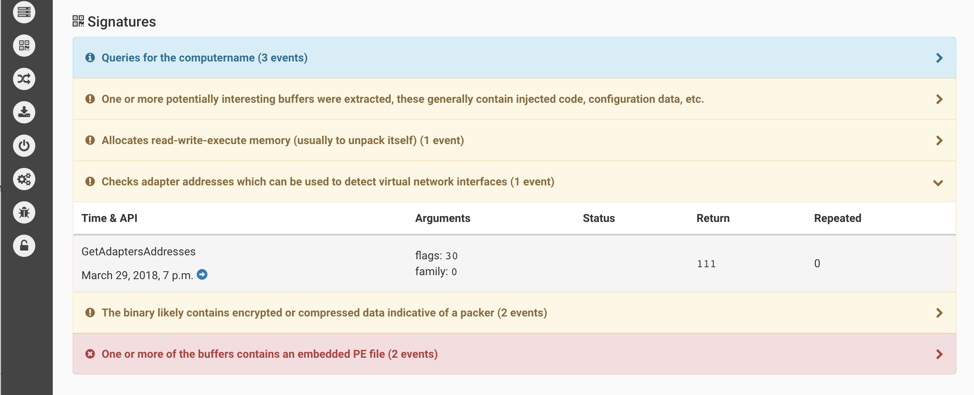This screenshot has width=974, height=395.
Task: Click the download tray sidebar icon
Action: [x=24, y=112]
